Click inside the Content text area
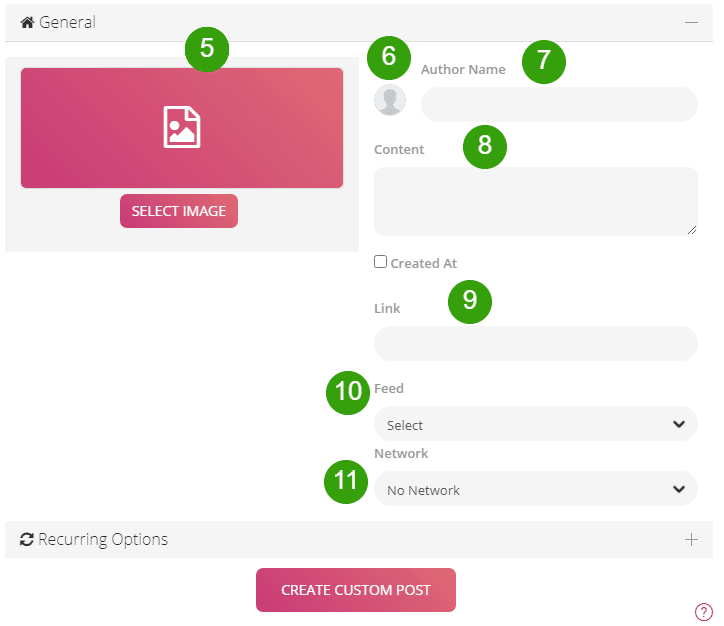The image size is (724, 626). [x=535, y=201]
